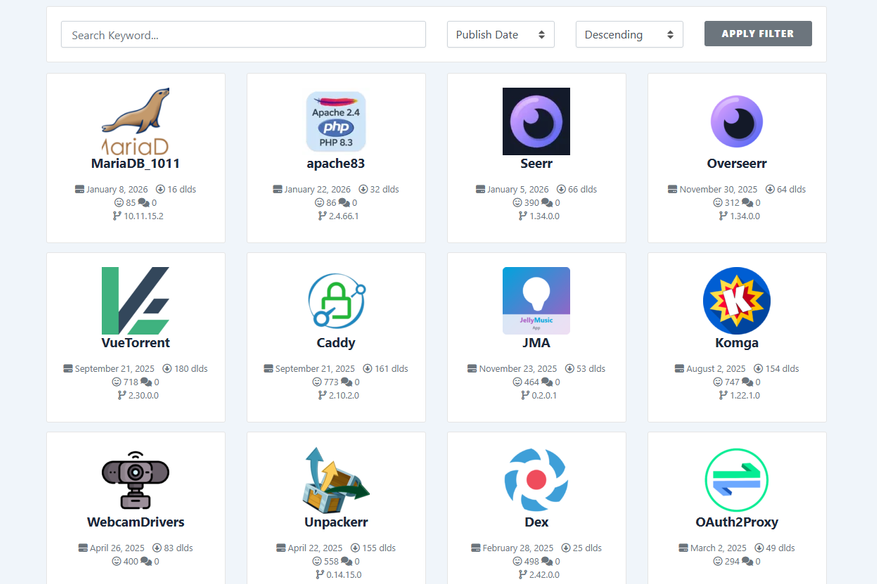
Task: Focus the Search Keyword input field
Action: tap(243, 35)
